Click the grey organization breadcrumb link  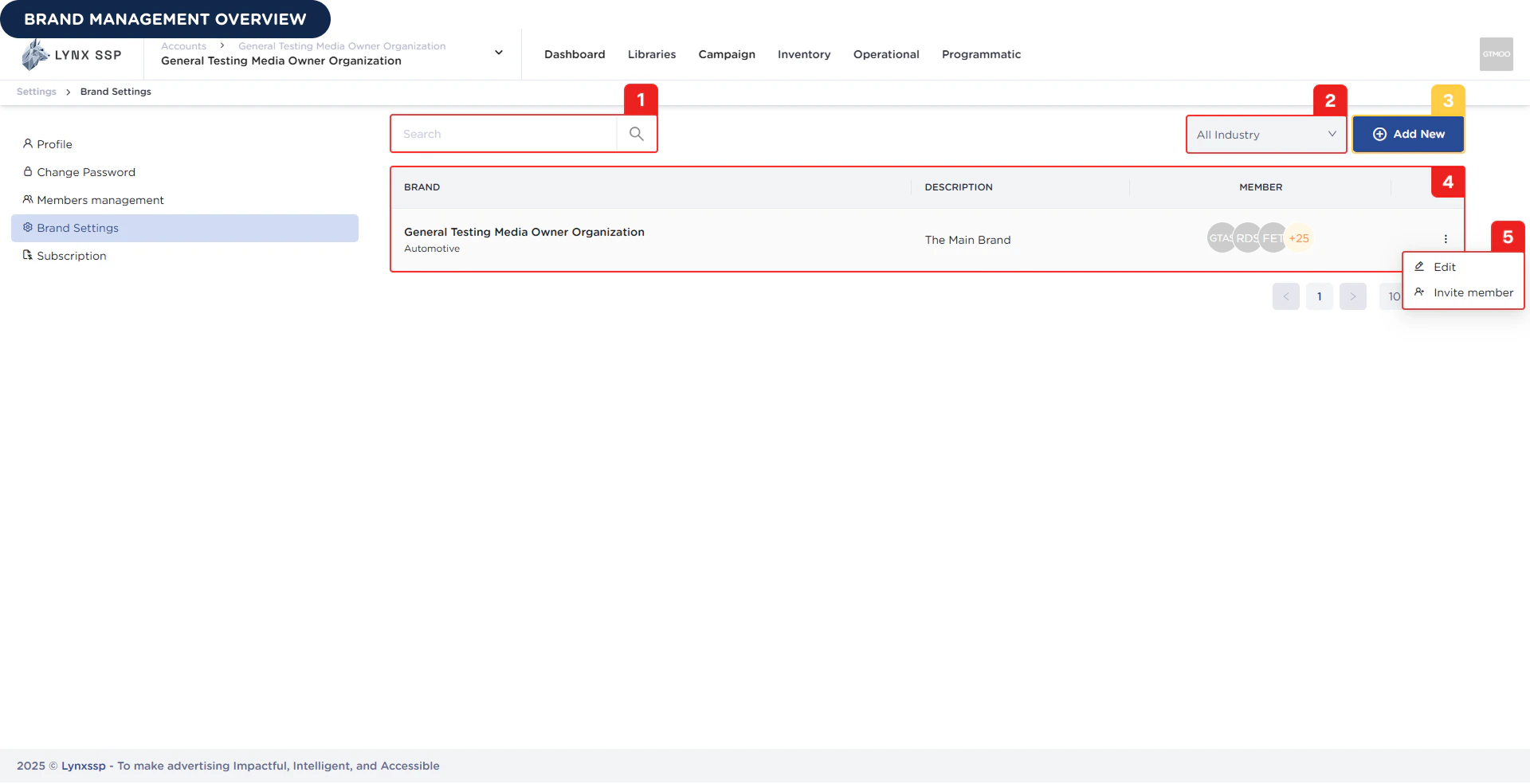[x=342, y=46]
